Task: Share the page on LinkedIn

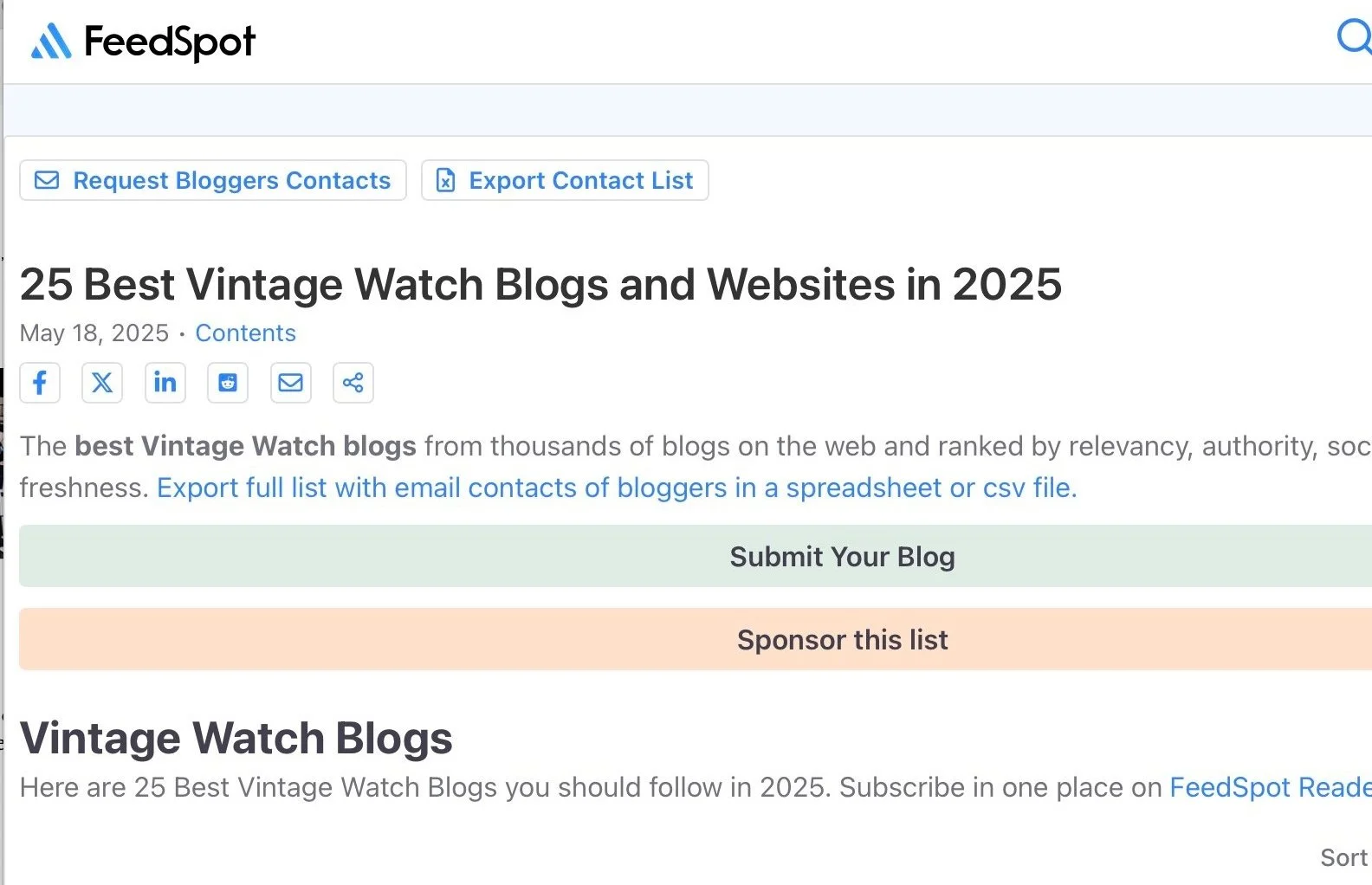Action: click(x=165, y=383)
